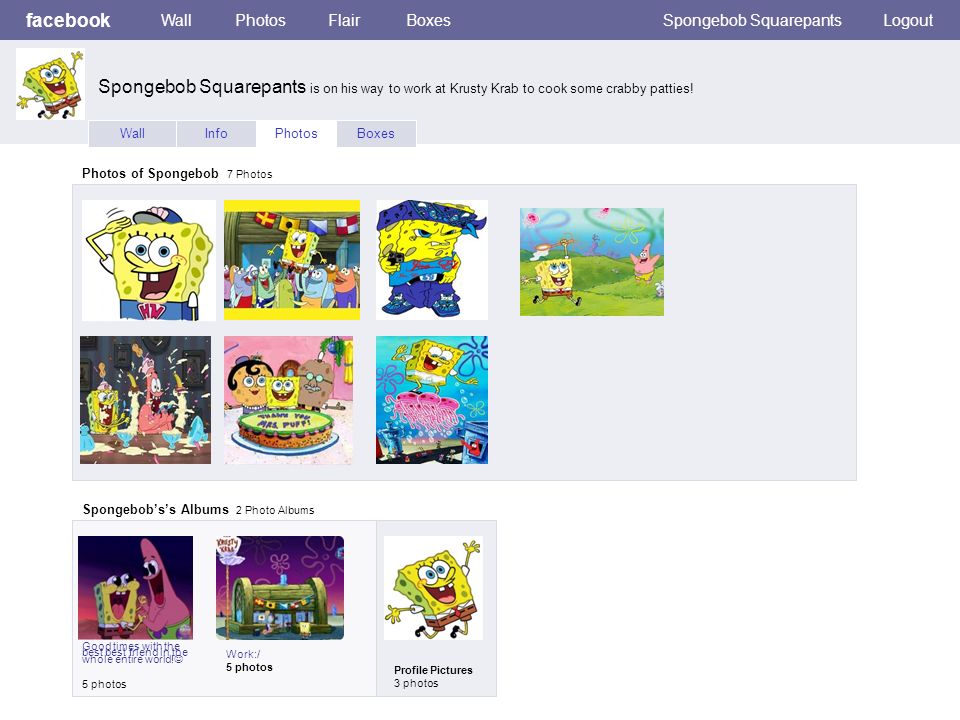Screen dimensions: 960x720
Task: Click the 7 Photos count text
Action: (x=250, y=174)
